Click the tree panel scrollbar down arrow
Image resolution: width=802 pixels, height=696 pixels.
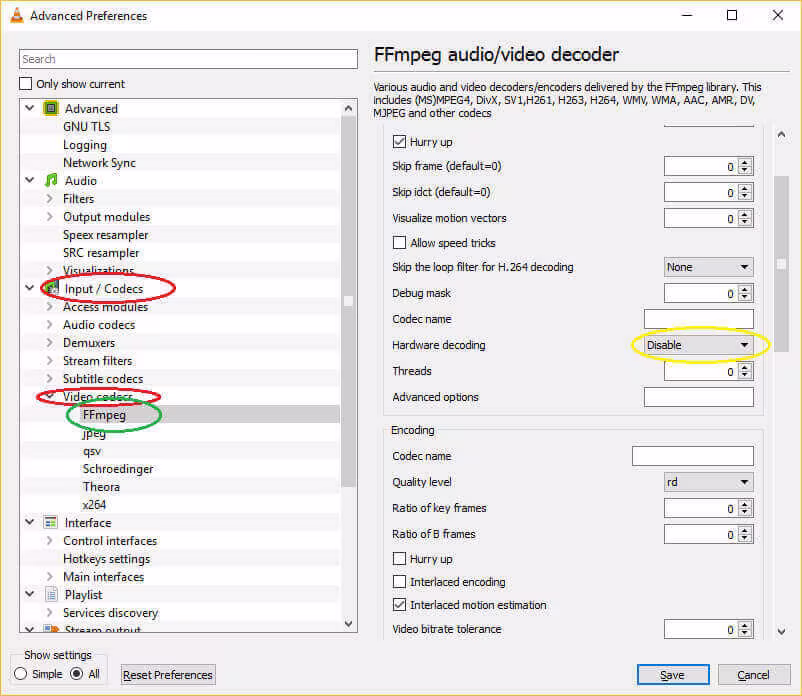click(x=348, y=623)
